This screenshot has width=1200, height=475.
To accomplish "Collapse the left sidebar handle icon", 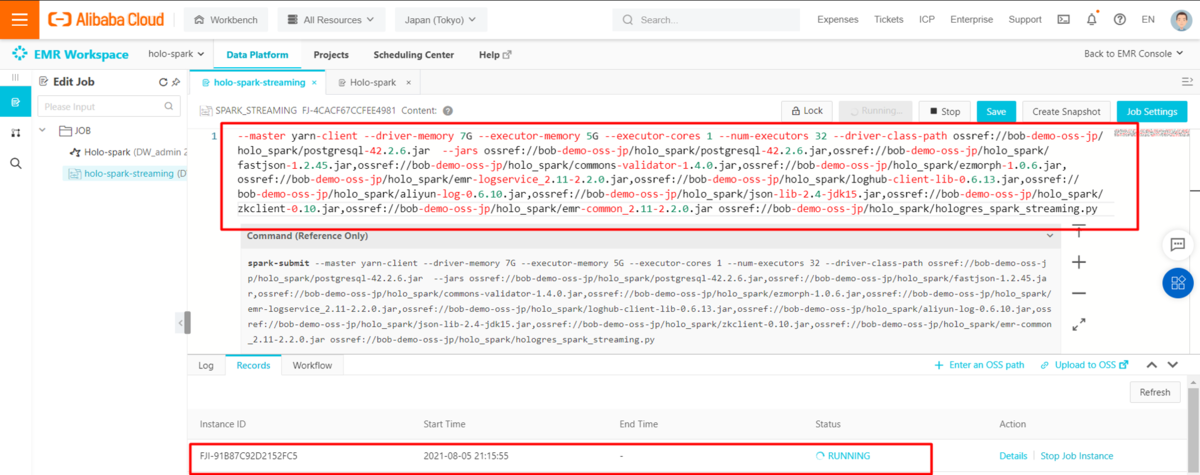I will tap(15, 78).
